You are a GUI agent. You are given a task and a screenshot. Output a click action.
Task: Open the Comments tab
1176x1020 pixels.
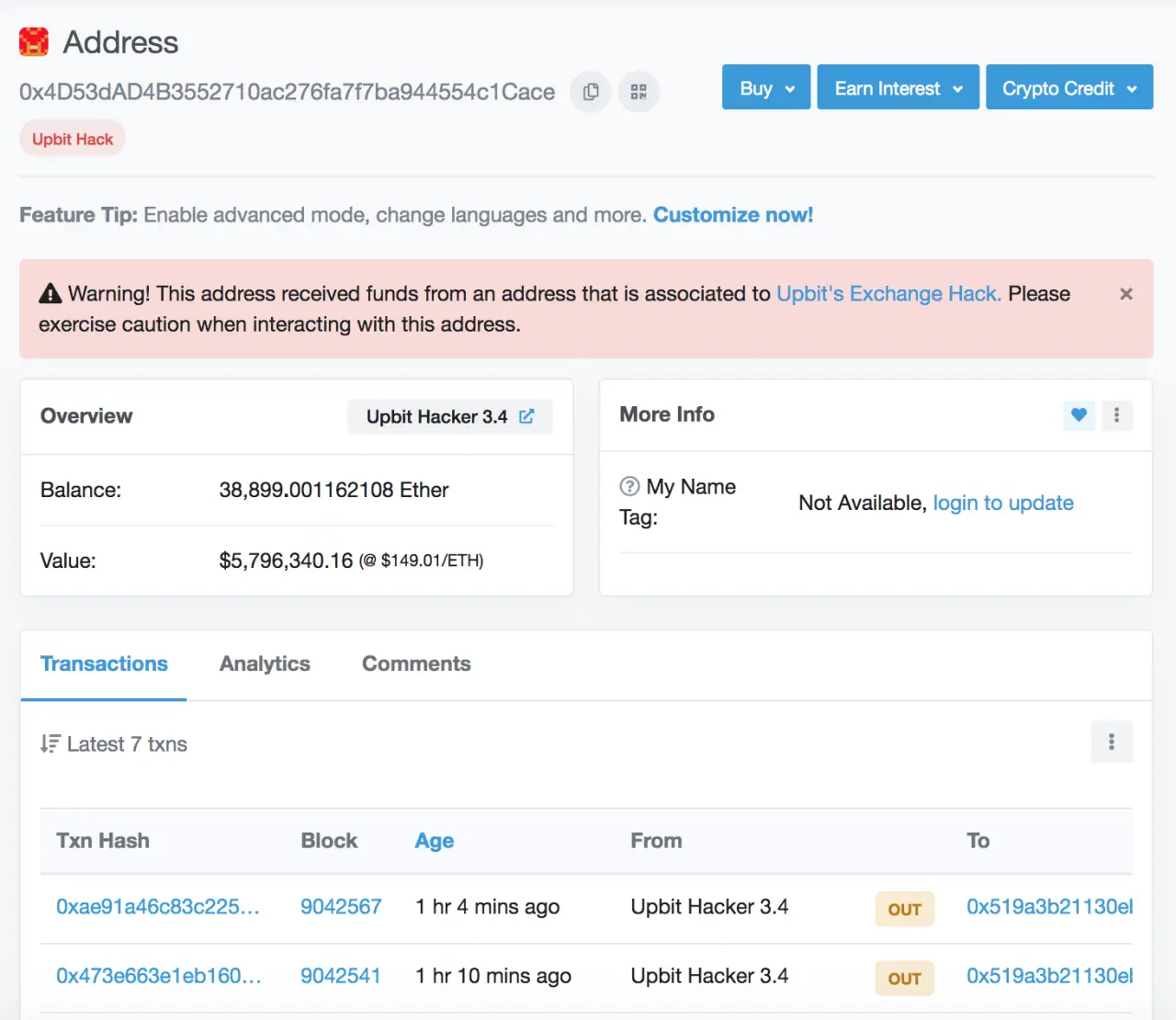(x=416, y=663)
